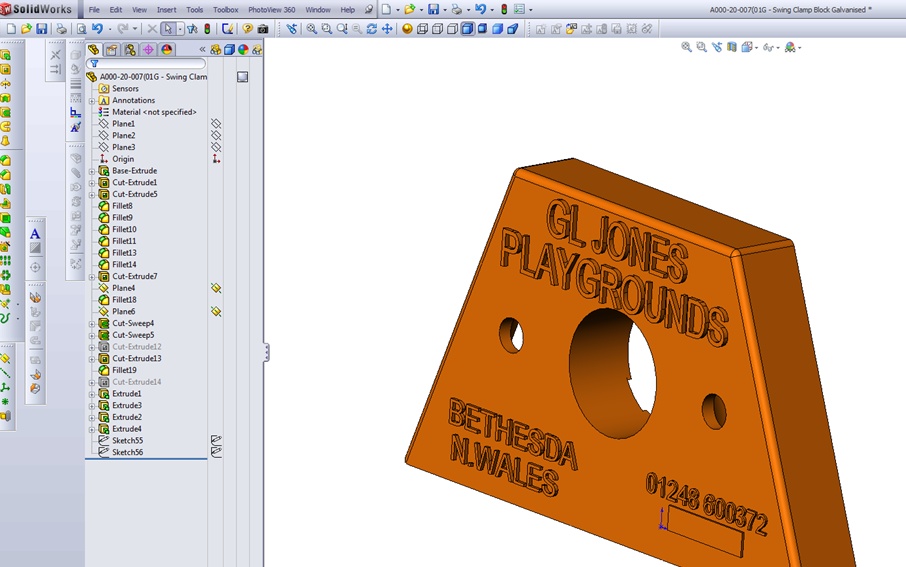Select Fillet19 in the feature tree
This screenshot has width=906, height=567.
tap(124, 370)
